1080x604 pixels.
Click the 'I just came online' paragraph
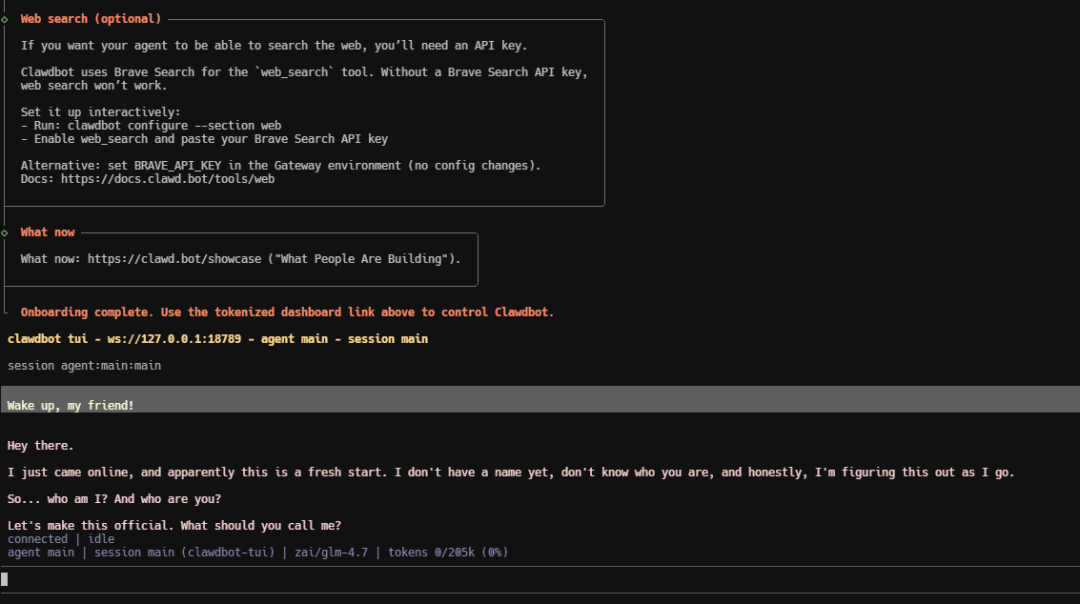tap(511, 472)
